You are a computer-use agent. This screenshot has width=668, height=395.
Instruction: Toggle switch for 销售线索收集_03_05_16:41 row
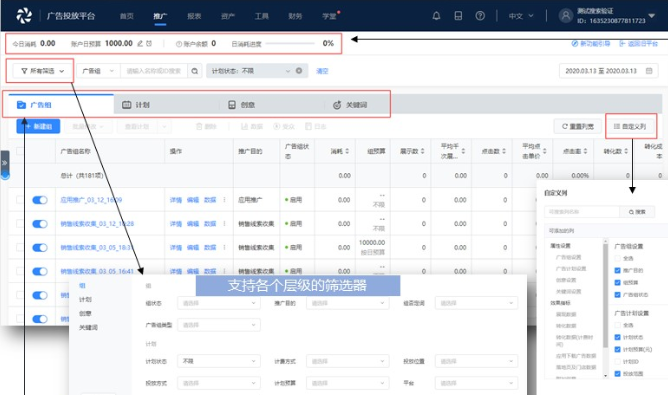(x=40, y=271)
